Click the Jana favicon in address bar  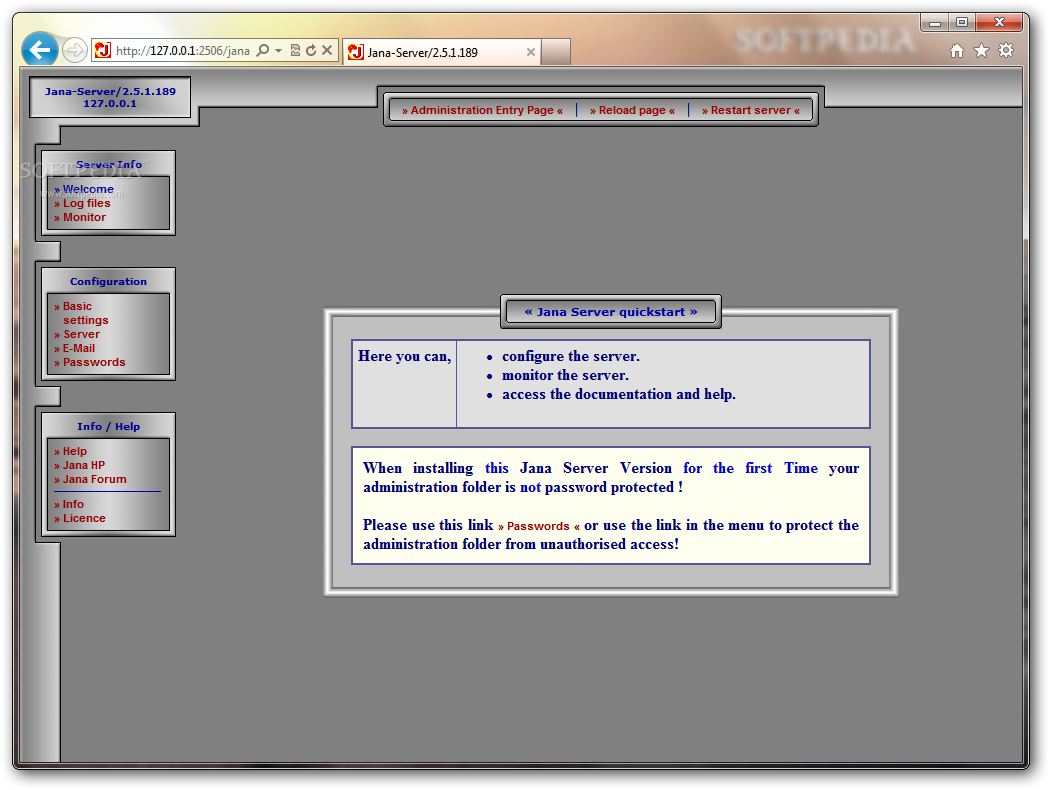click(103, 50)
